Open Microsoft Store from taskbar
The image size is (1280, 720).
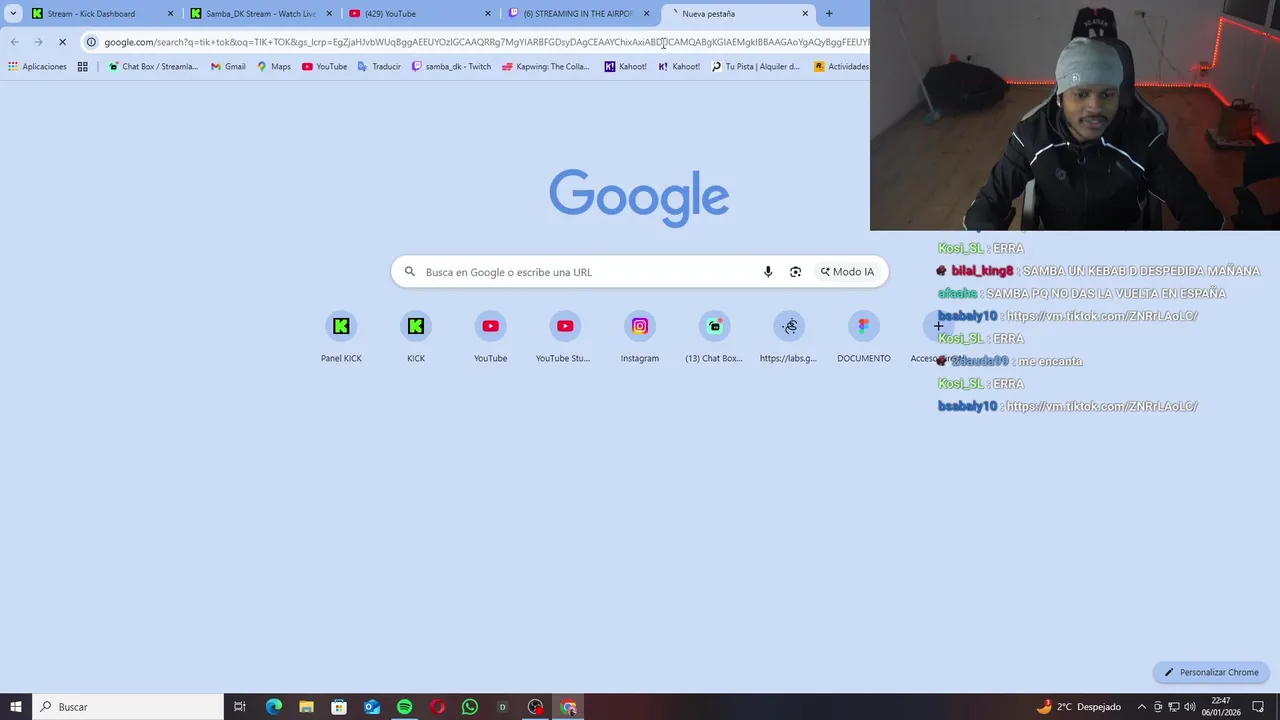(x=339, y=707)
